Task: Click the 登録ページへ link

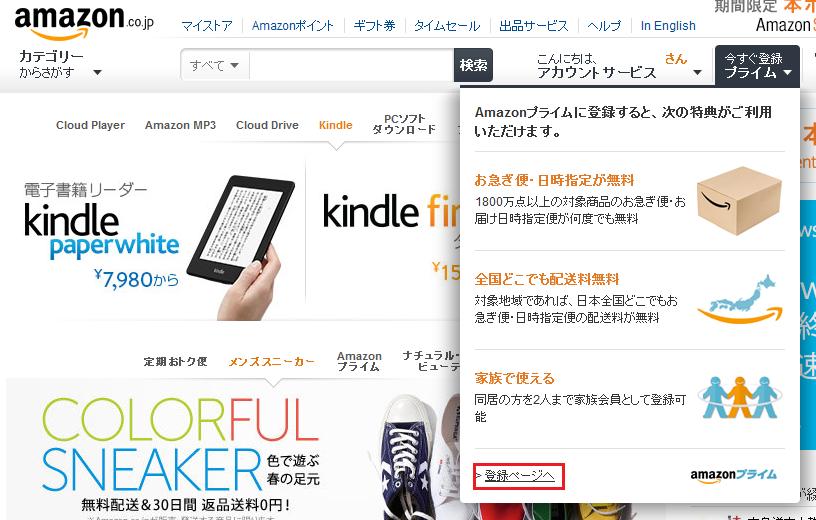Action: [x=518, y=476]
